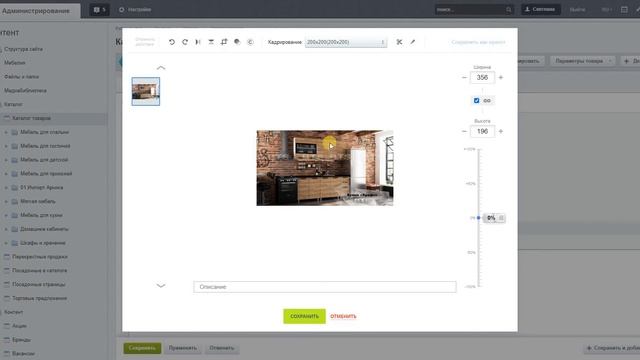The width and height of the screenshot is (640, 360).
Task: Open the Светлана user menu
Action: [x=540, y=9]
